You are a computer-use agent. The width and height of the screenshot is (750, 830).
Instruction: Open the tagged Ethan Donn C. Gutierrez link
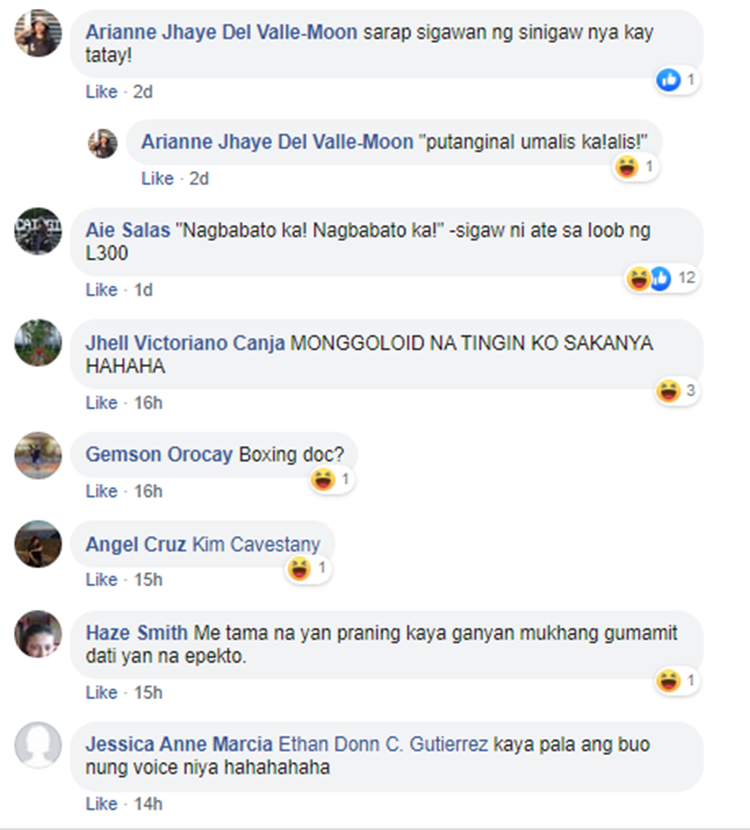(x=383, y=745)
